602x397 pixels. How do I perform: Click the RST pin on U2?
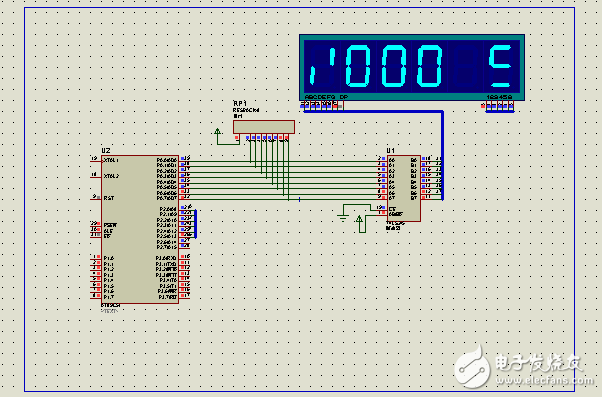coord(96,197)
